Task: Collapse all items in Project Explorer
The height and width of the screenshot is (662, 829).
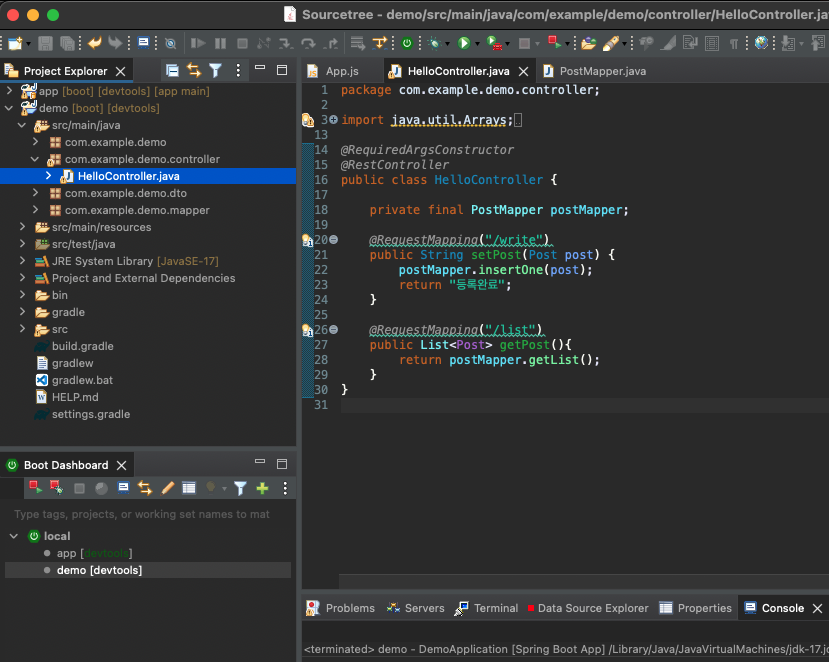Action: (x=172, y=71)
